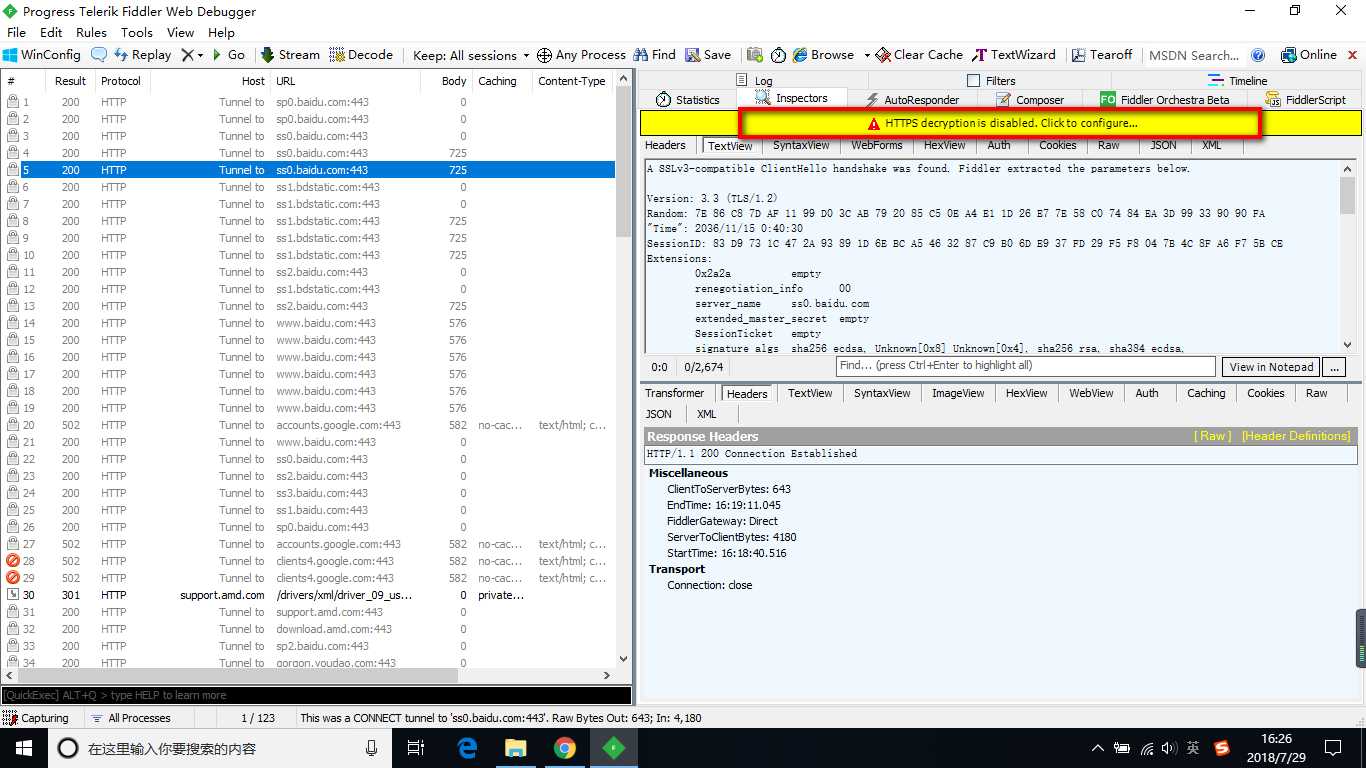Click the Go resume button
1366x768 pixels.
(x=228, y=55)
